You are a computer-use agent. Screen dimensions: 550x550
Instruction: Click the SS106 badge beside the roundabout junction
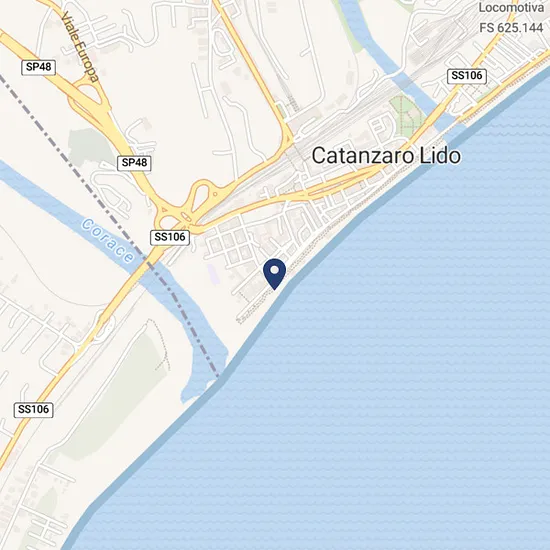(170, 237)
